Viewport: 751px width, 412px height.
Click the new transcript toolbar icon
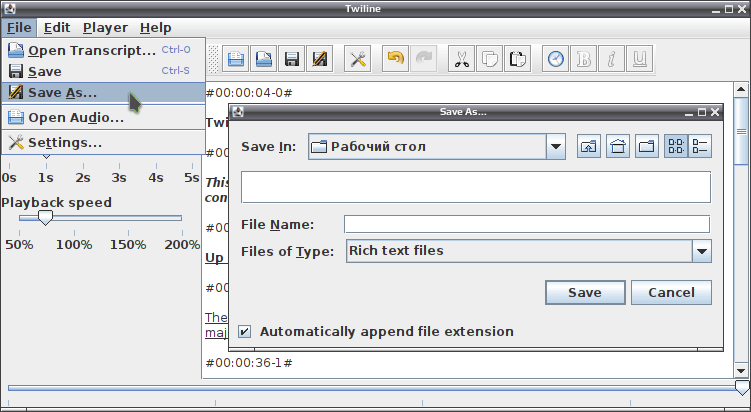pyautogui.click(x=236, y=59)
